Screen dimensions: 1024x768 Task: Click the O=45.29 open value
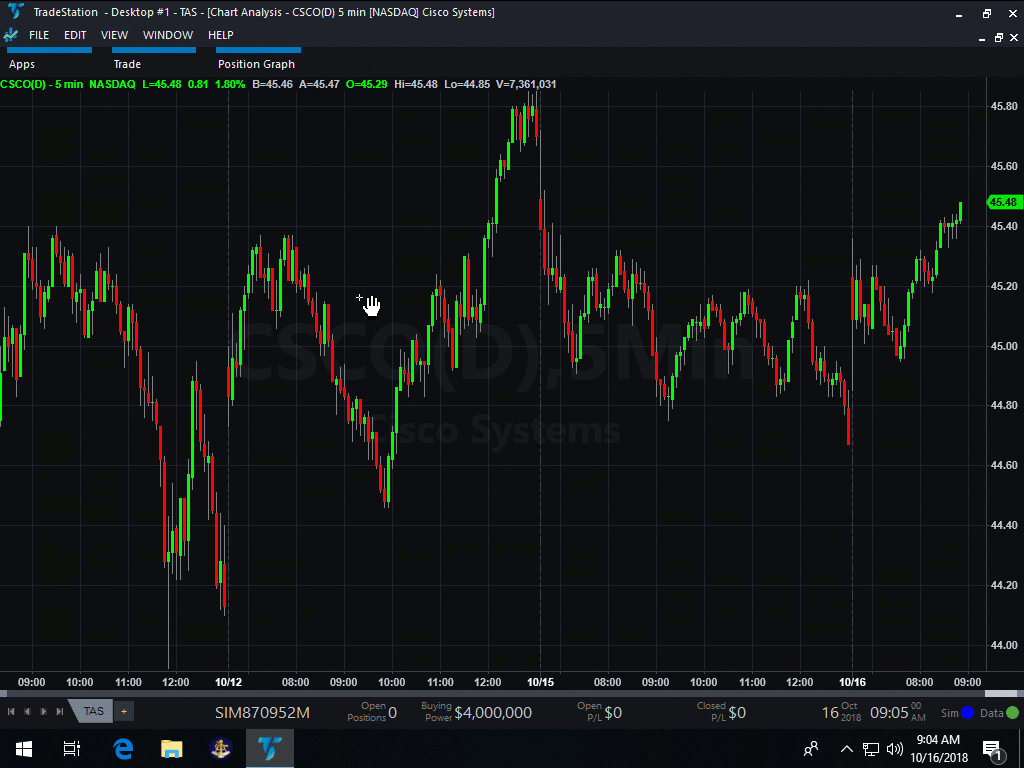366,84
